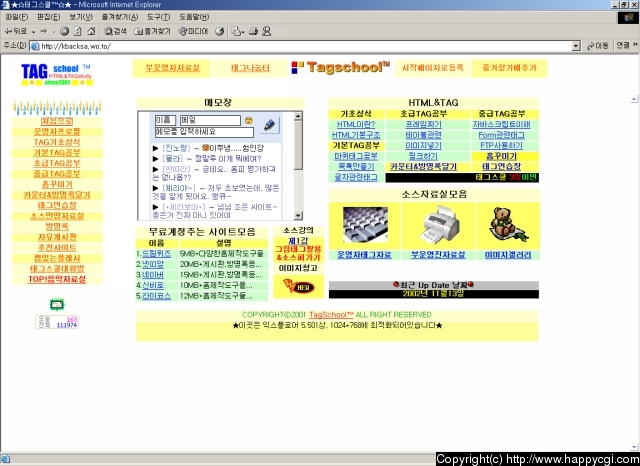640x466 pixels.
Task: Click the Back (뒤로) toolbar button
Action: point(15,31)
